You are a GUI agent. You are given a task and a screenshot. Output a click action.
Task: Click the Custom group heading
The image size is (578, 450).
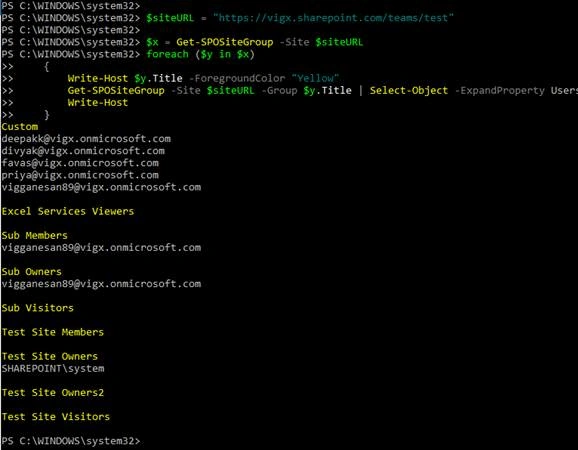click(x=20, y=127)
